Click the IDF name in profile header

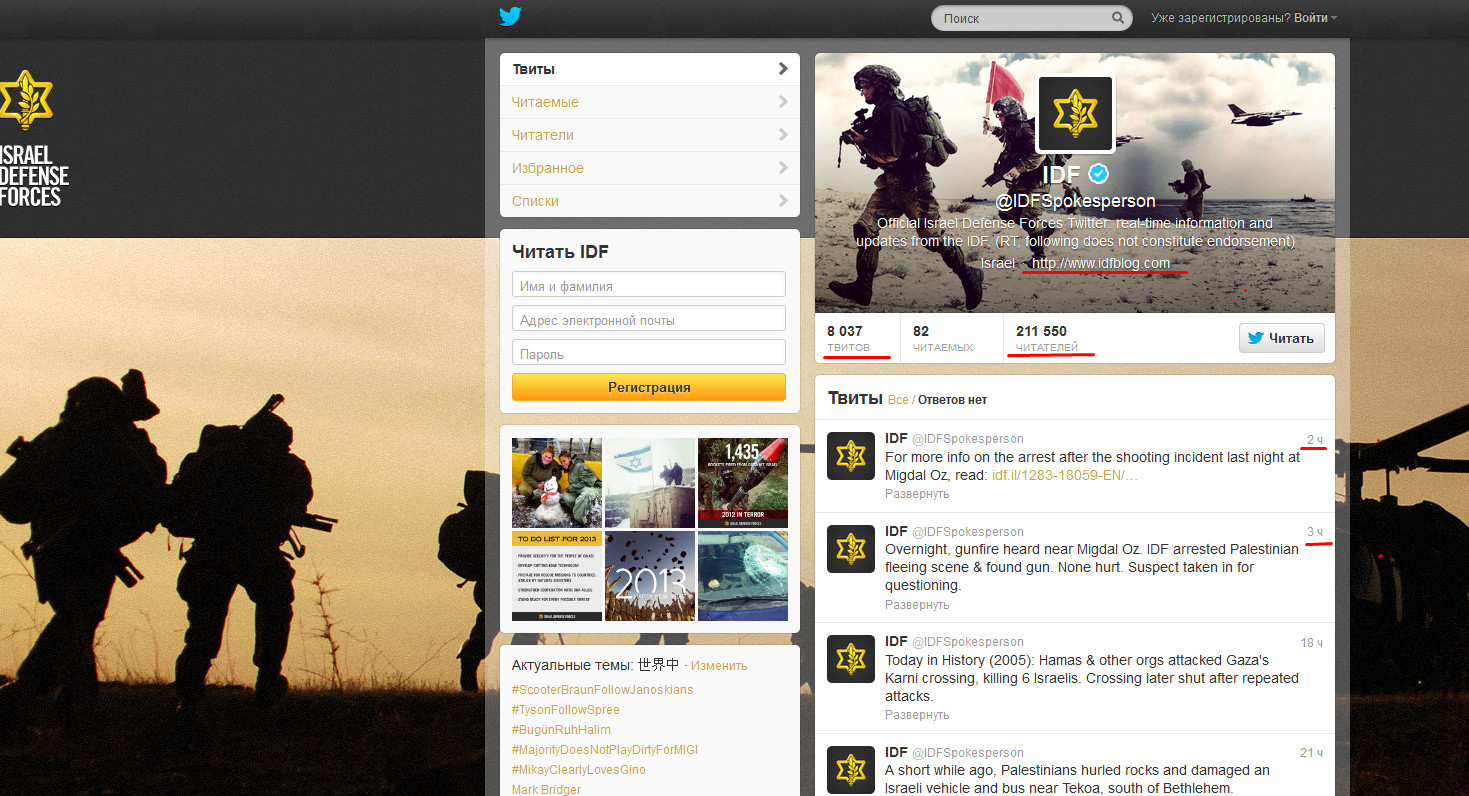click(x=1061, y=174)
